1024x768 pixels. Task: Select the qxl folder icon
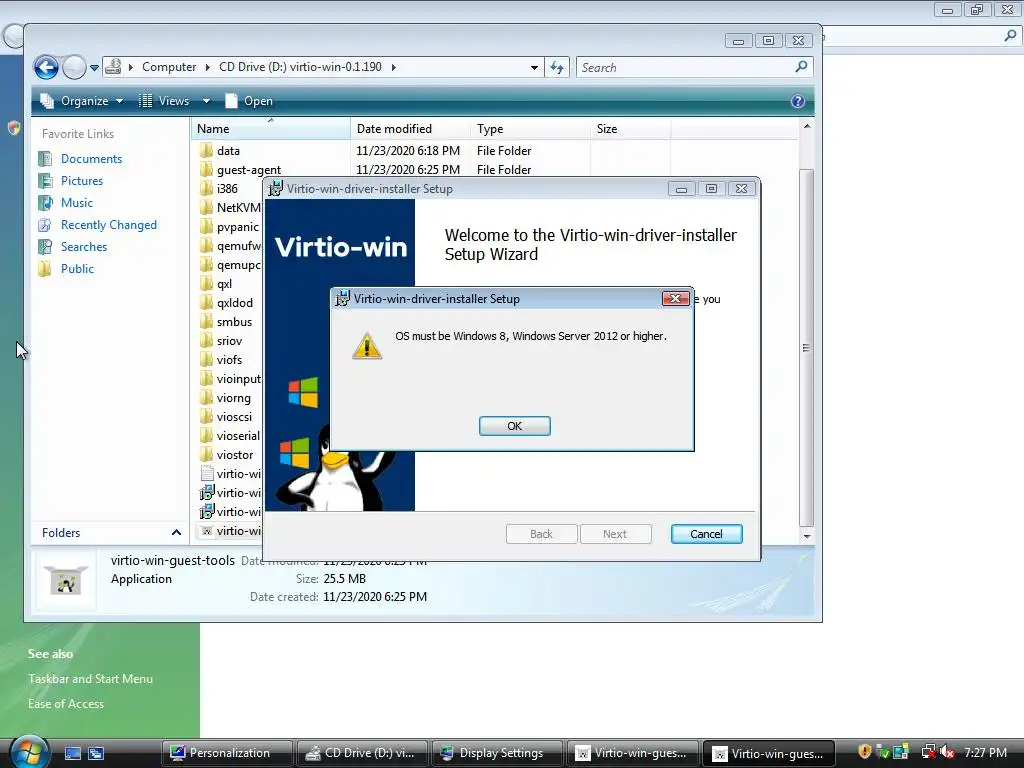point(206,283)
